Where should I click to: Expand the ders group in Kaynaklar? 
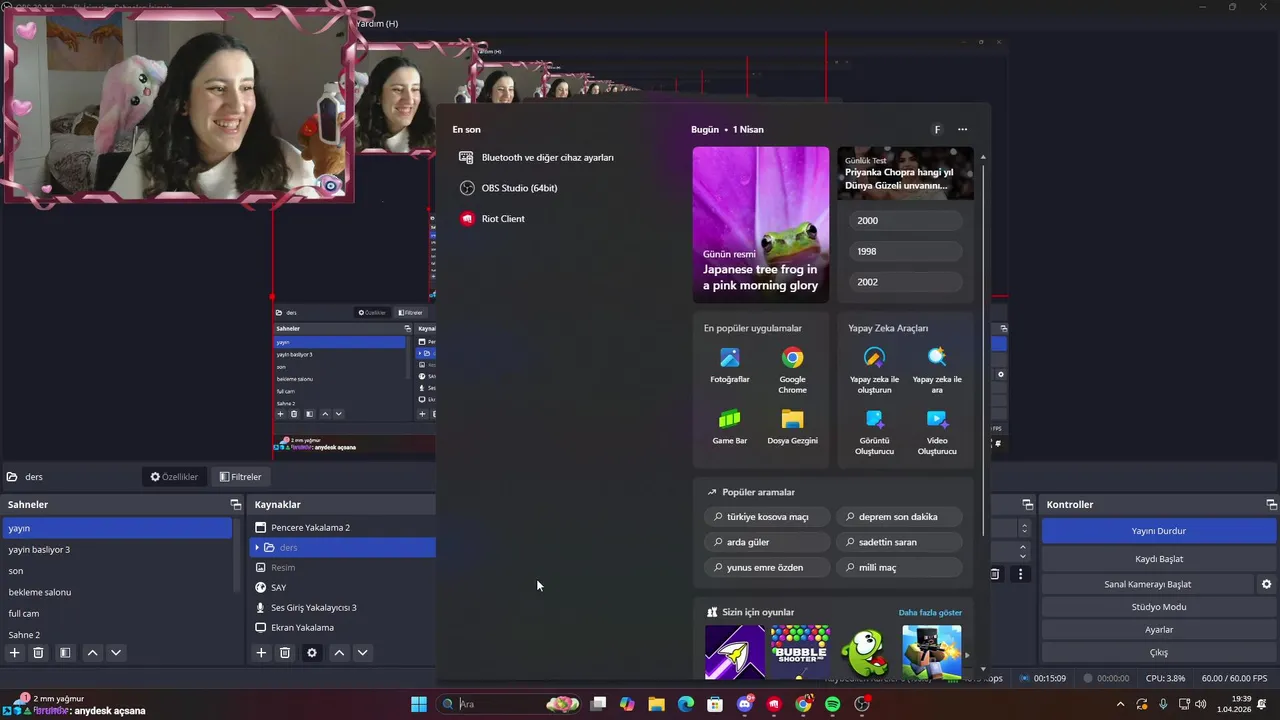[257, 547]
